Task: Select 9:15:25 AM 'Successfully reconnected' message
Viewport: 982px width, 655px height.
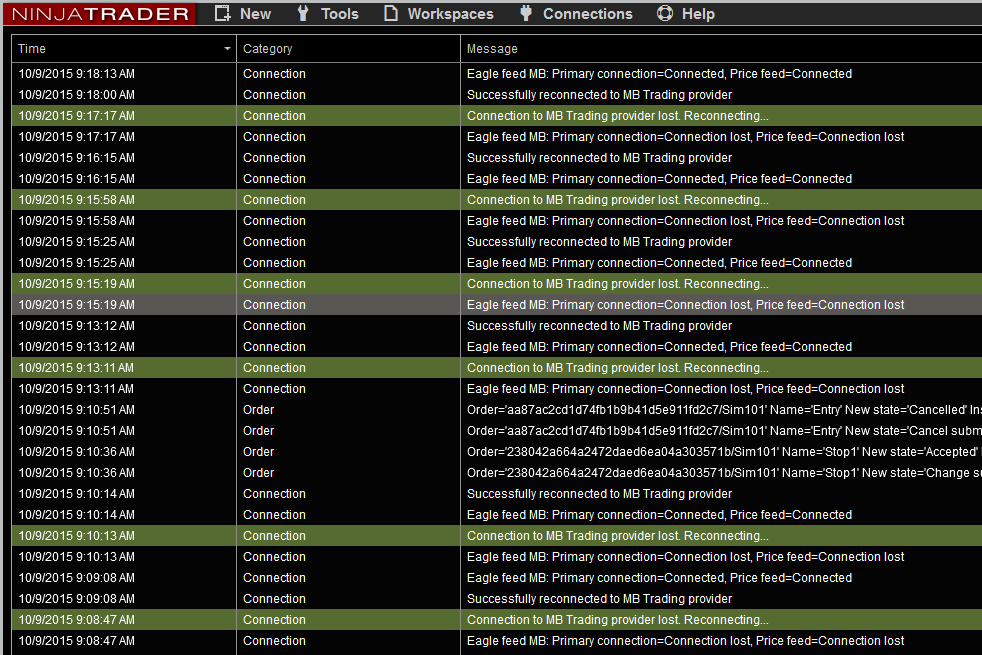Action: click(x=599, y=242)
